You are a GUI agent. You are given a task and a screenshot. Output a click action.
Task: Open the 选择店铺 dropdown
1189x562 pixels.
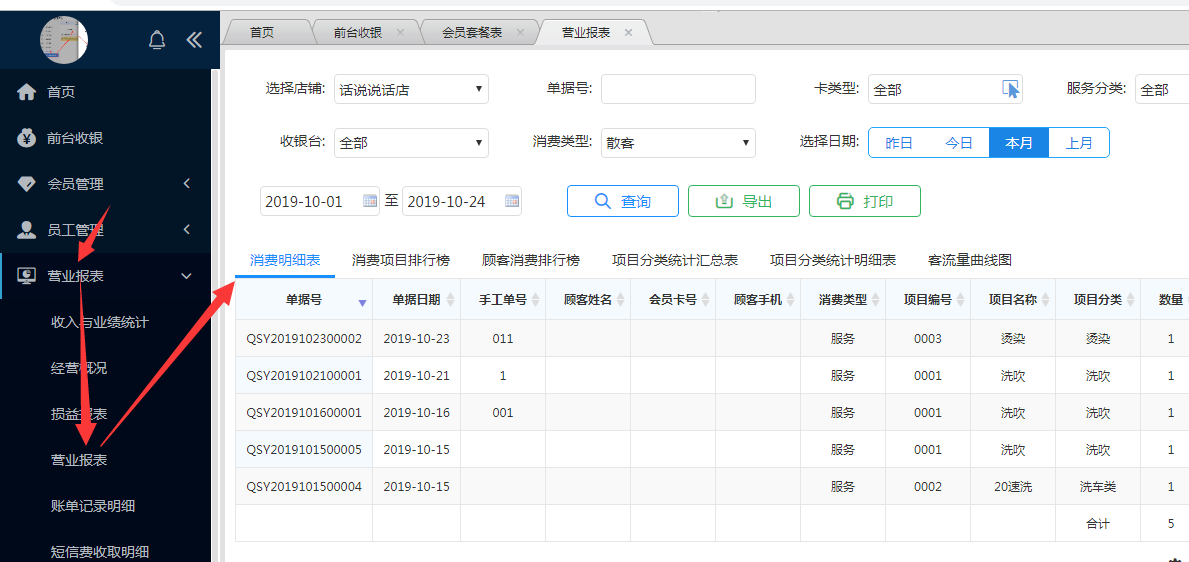coord(411,89)
